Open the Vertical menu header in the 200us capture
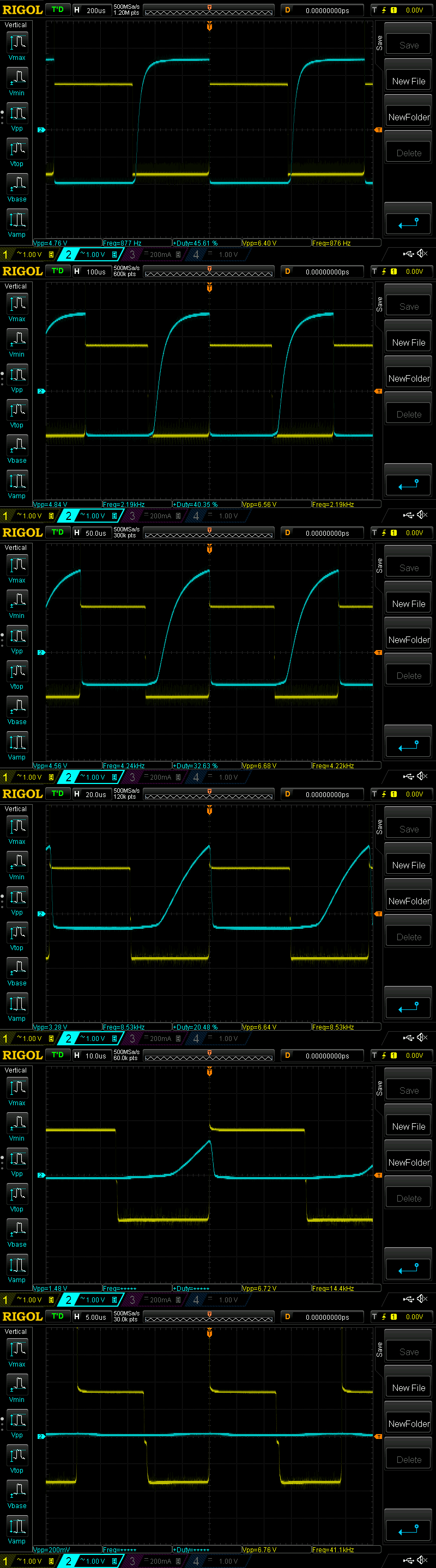The height and width of the screenshot is (1568, 436). (16, 25)
